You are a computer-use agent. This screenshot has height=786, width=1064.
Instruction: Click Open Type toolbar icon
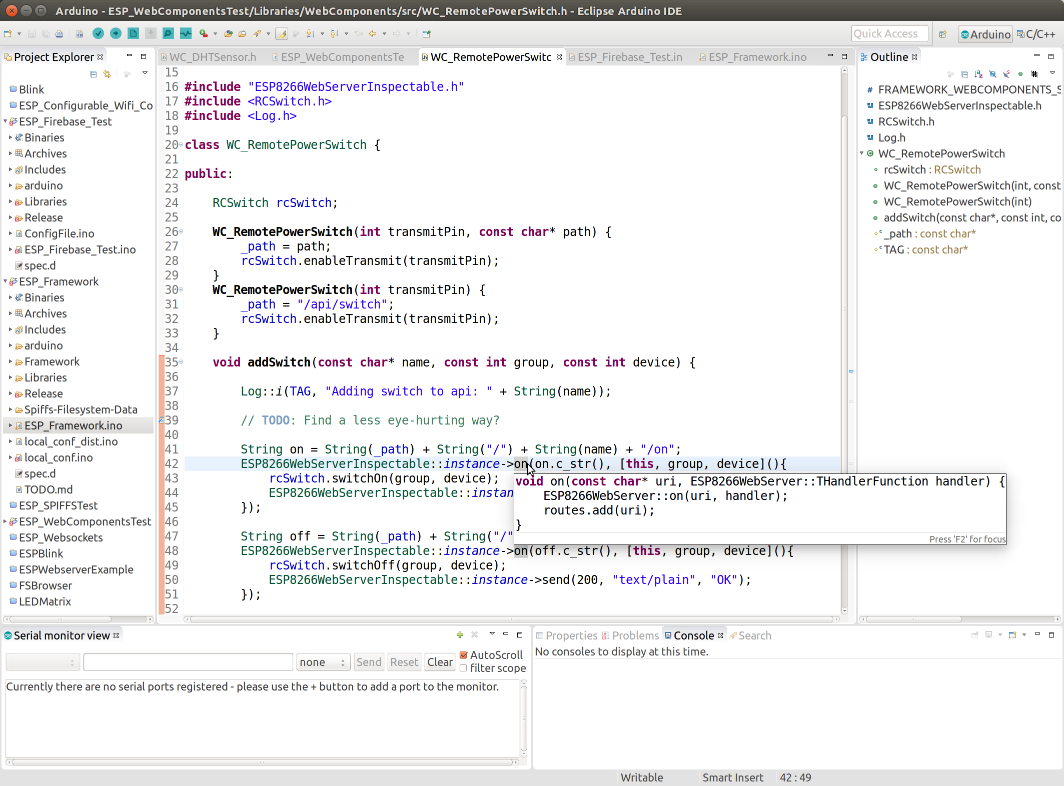tap(228, 34)
